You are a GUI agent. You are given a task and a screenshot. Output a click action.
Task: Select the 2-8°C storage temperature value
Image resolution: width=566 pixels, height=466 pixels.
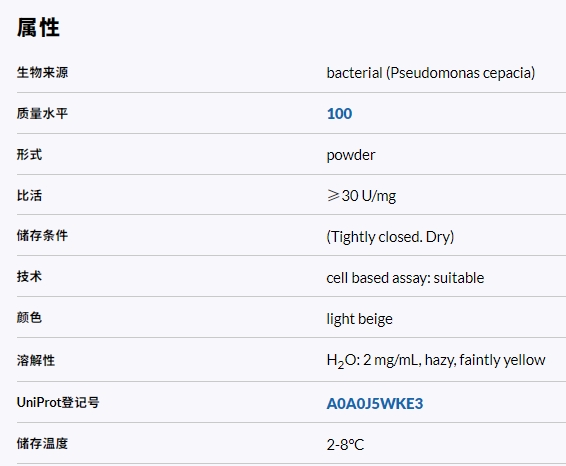[345, 445]
